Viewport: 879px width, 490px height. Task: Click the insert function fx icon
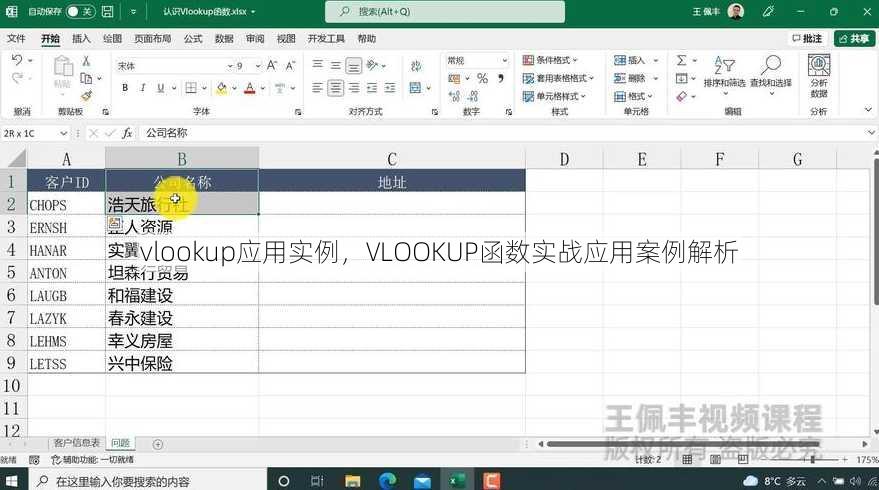(127, 133)
